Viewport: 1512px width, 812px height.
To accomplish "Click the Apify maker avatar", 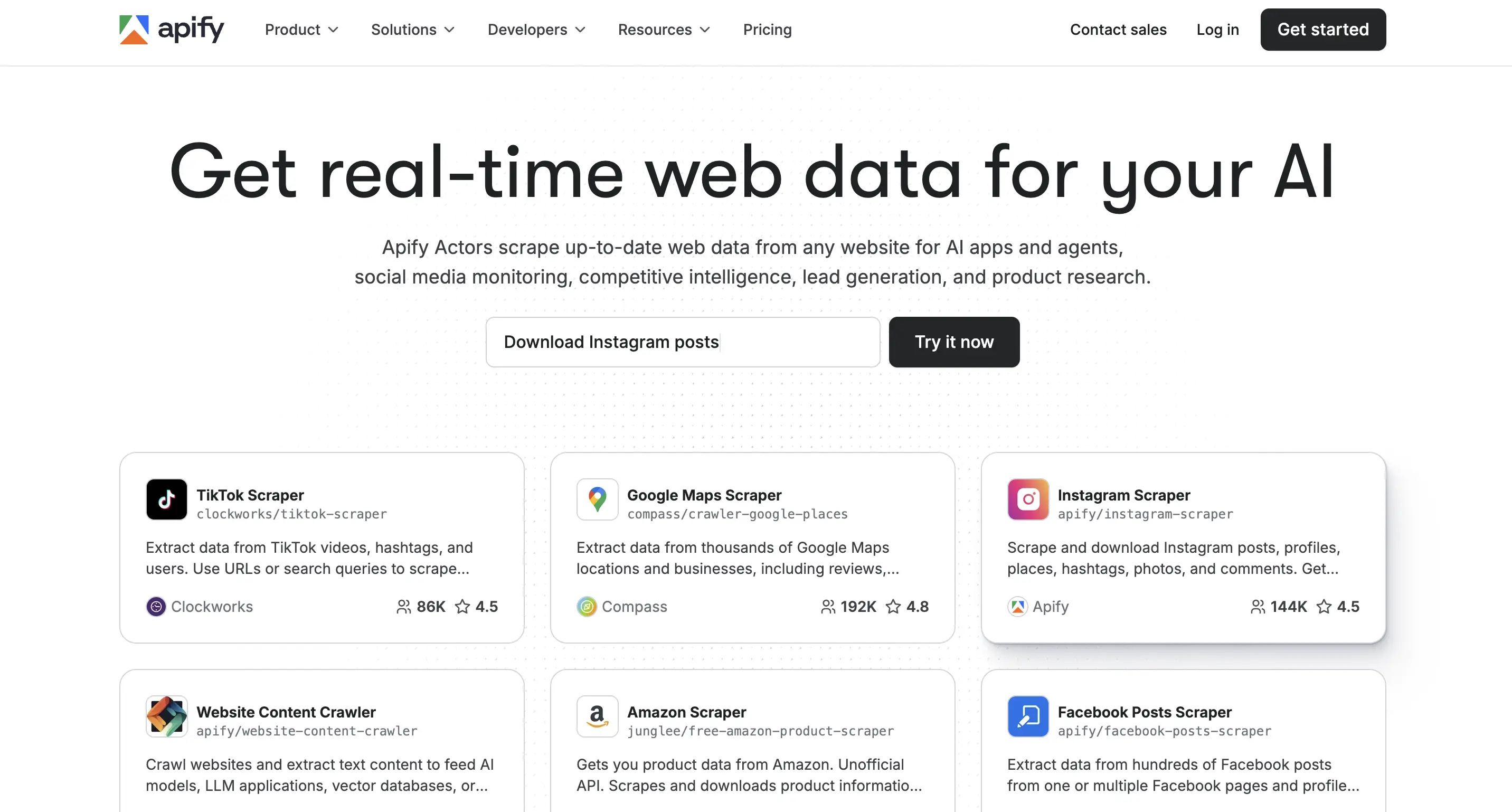I will (1017, 607).
